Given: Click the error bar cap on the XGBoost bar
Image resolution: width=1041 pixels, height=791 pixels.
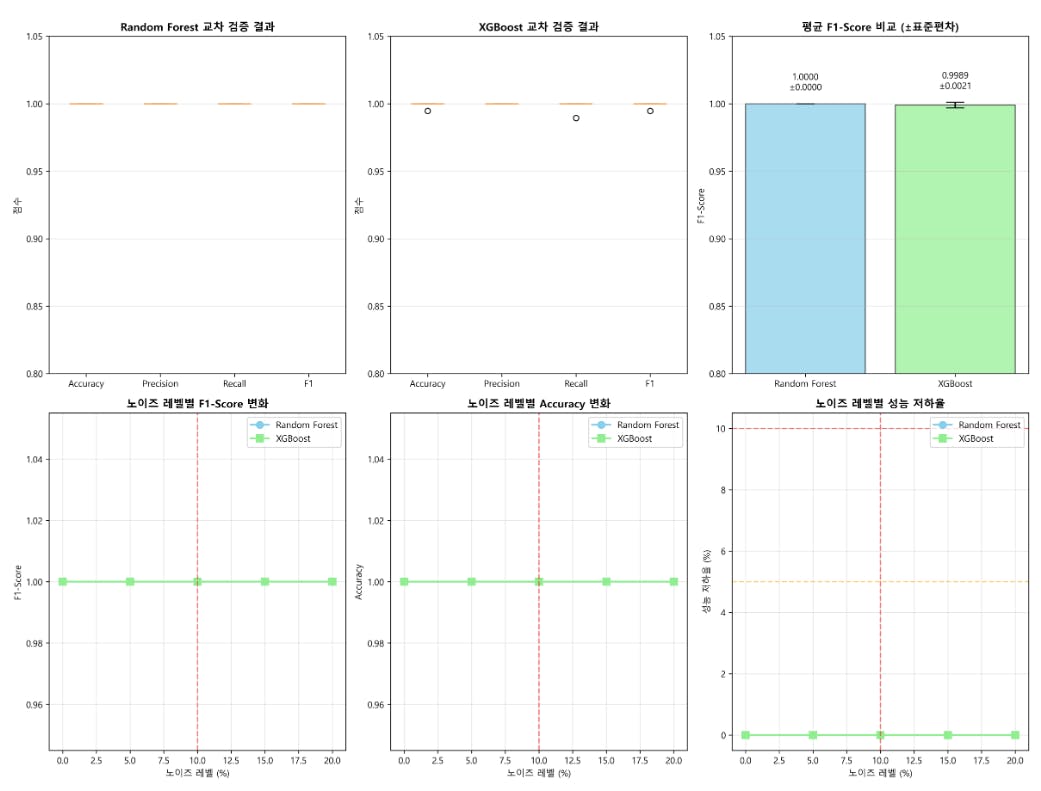Looking at the screenshot, I should [955, 105].
